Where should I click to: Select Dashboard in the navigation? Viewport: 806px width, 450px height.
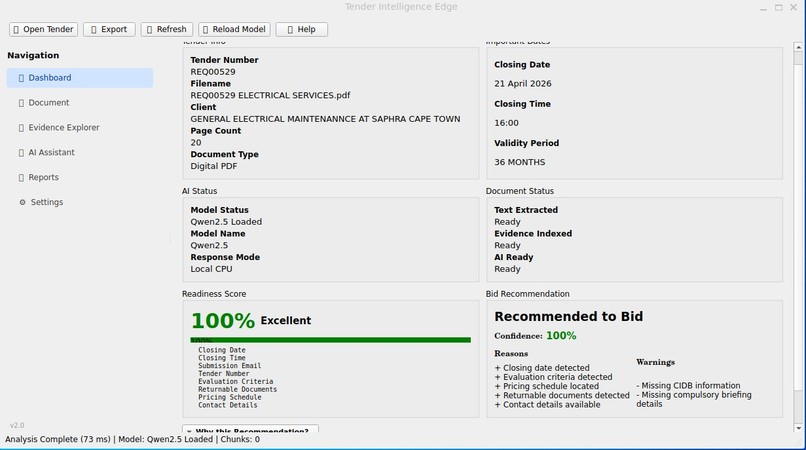[80, 78]
